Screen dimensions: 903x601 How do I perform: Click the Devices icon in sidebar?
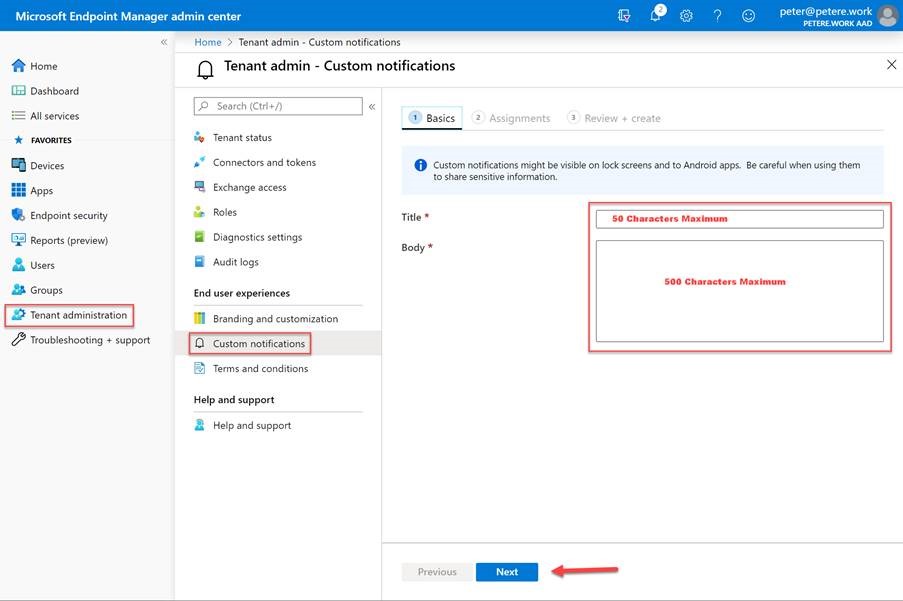[x=18, y=166]
